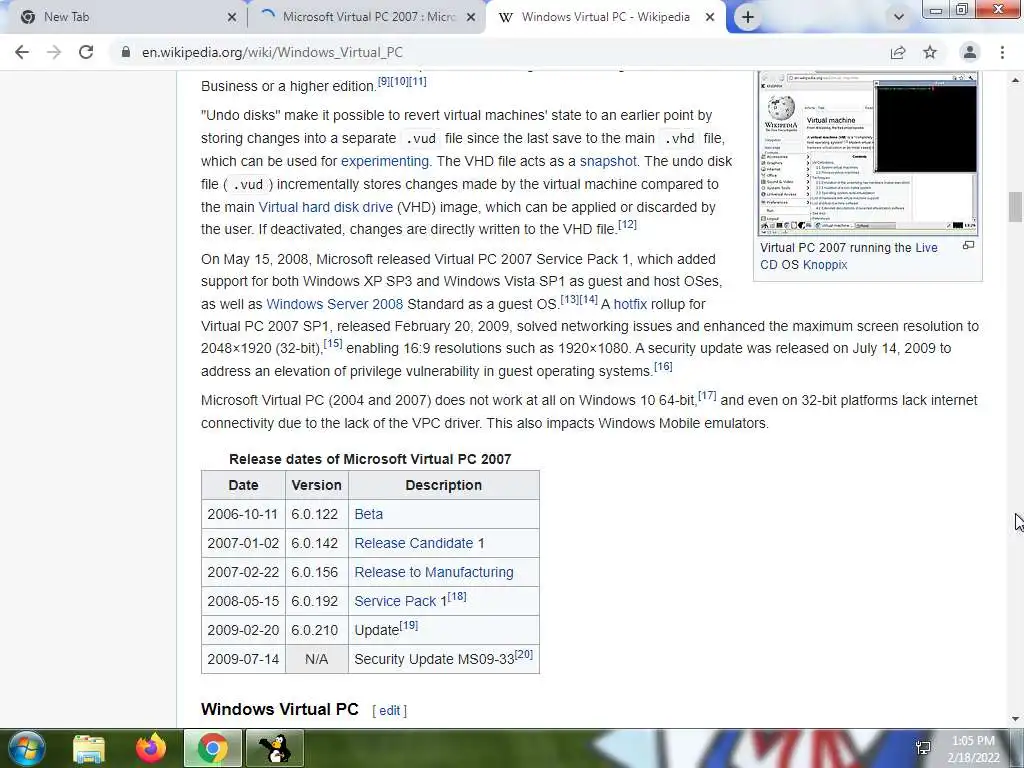Click the Live CD link in caption
Screen dimensions: 1024x768
coord(926,248)
